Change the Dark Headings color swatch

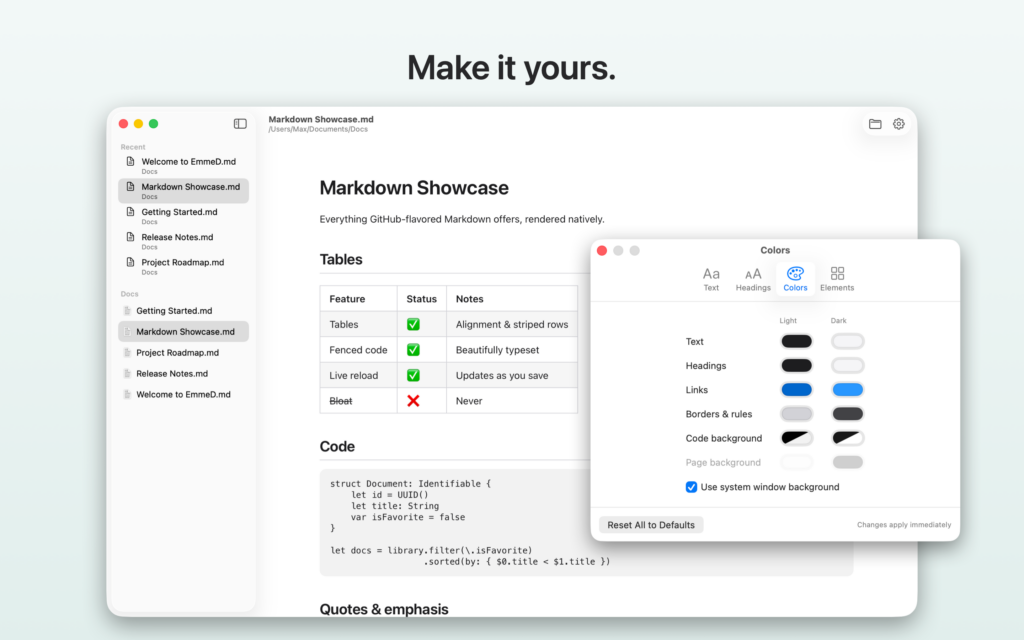[x=847, y=366]
